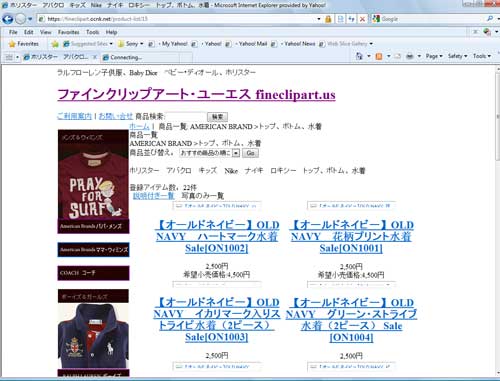
Task: Expand the Page menu dropdown
Action: (x=434, y=56)
